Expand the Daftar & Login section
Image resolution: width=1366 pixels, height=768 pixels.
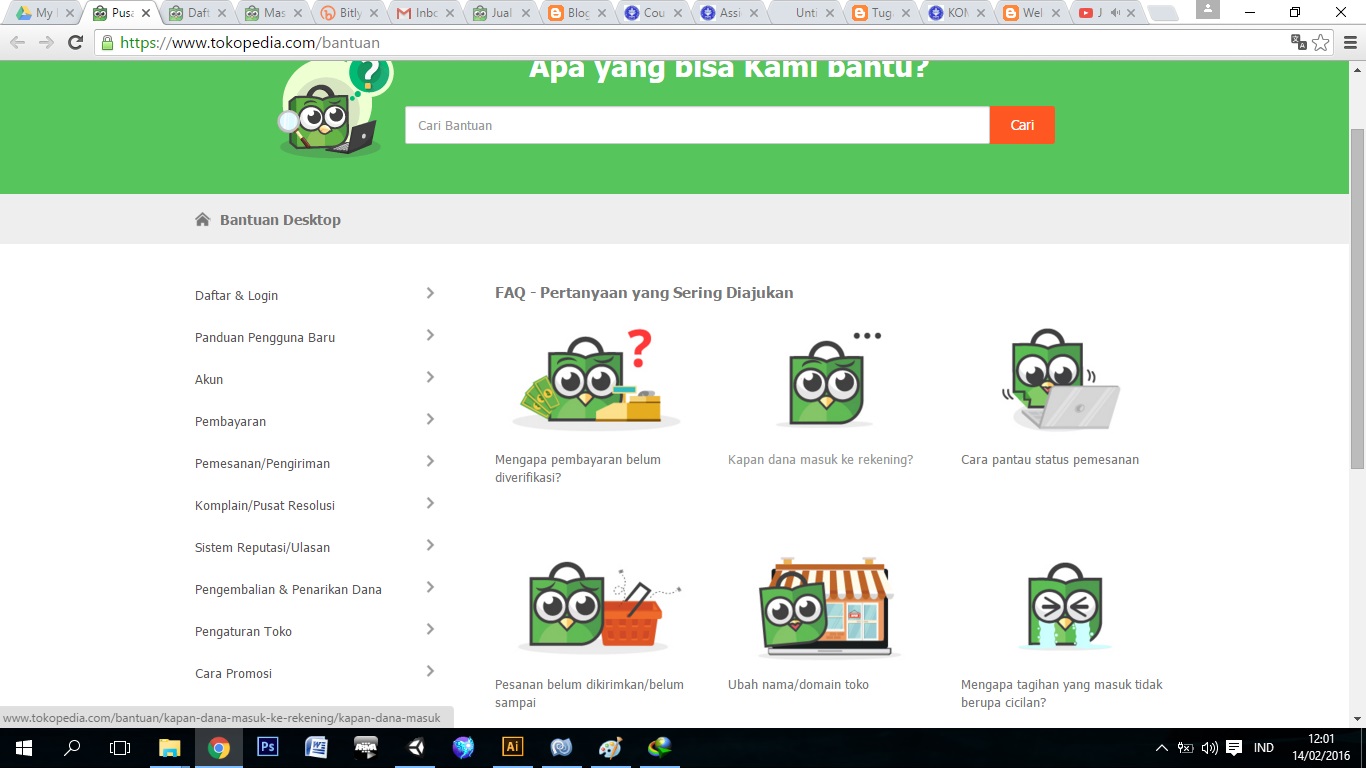click(x=236, y=295)
